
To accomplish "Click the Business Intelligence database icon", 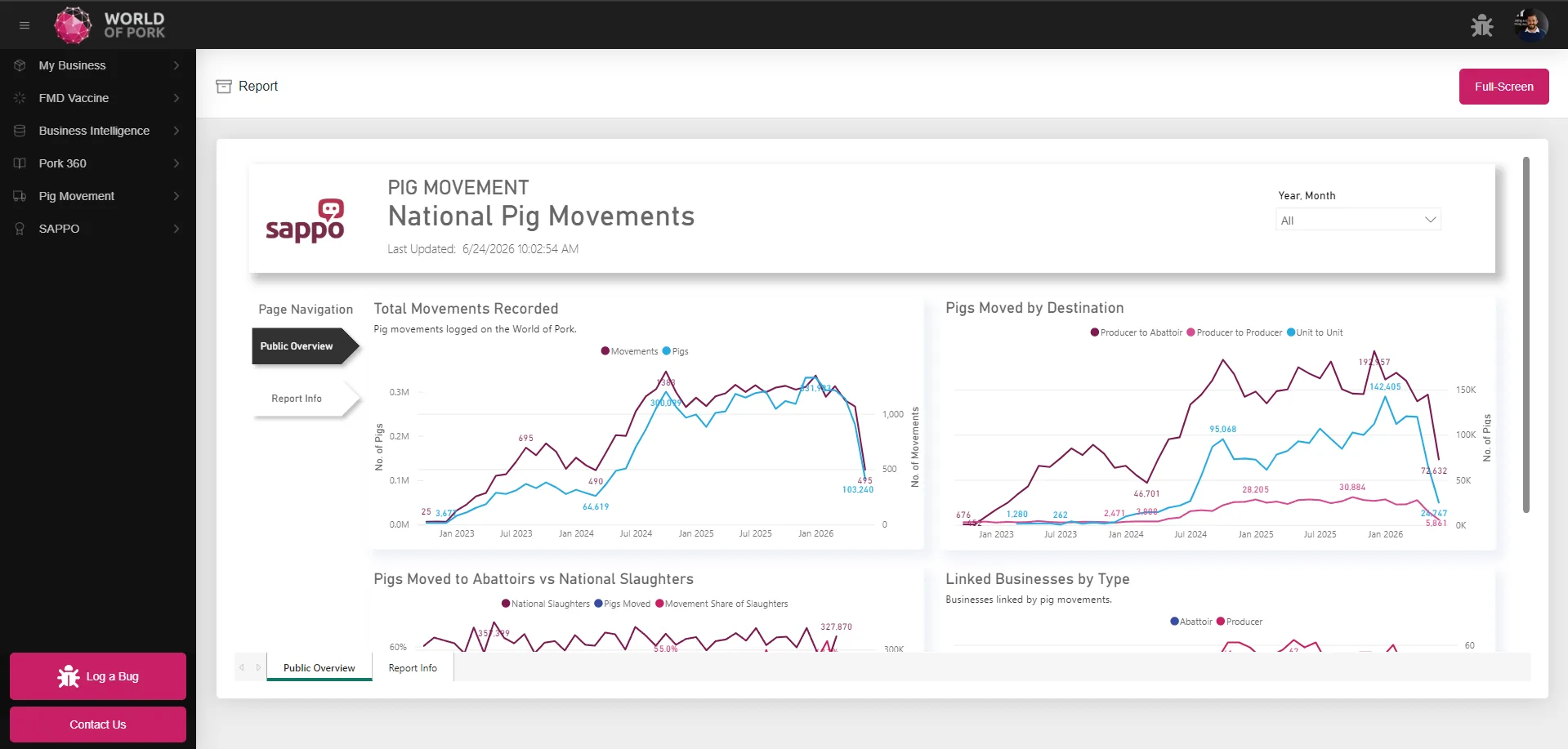I will [x=20, y=131].
